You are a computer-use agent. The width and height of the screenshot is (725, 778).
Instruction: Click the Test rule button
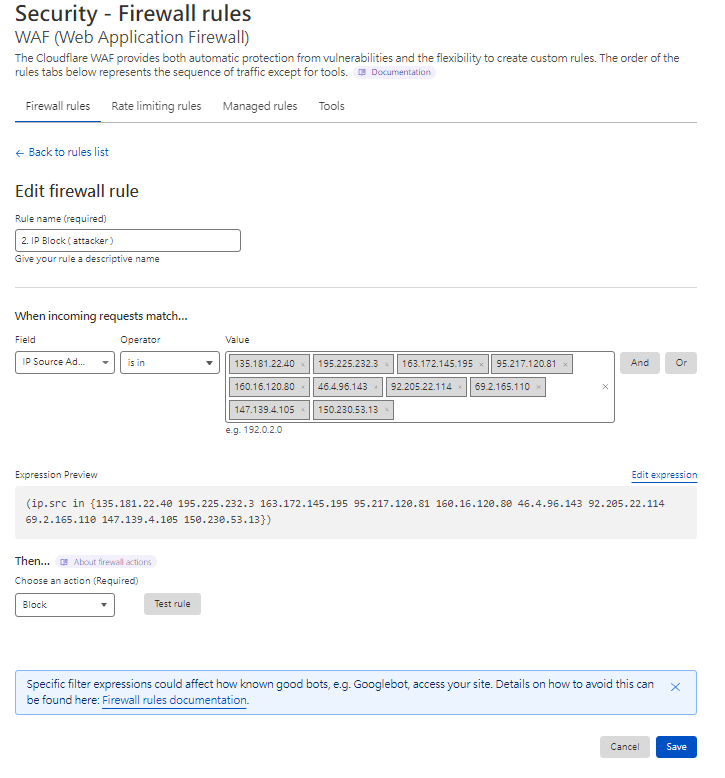tap(172, 604)
